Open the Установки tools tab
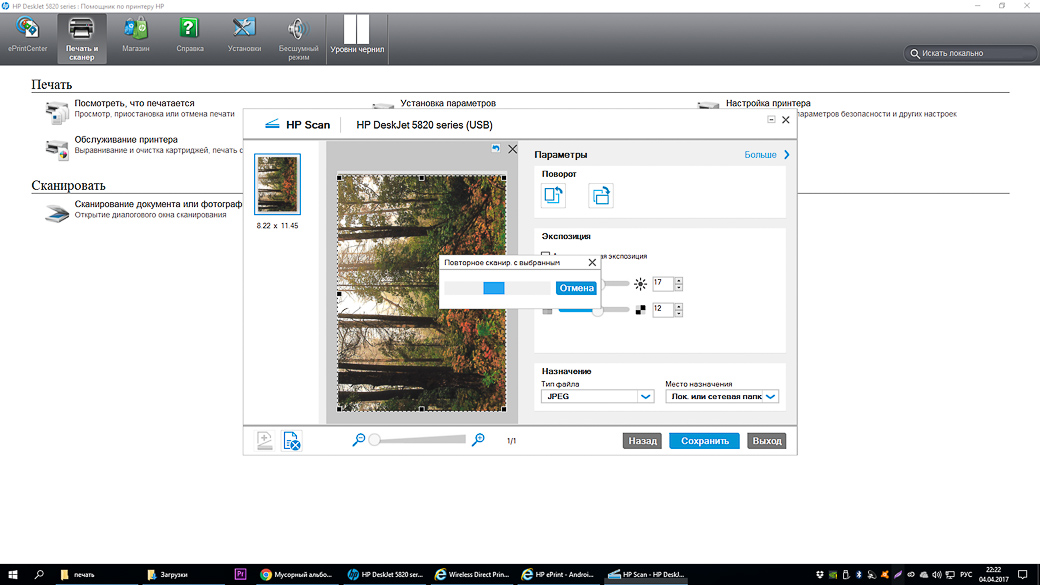 (x=244, y=36)
